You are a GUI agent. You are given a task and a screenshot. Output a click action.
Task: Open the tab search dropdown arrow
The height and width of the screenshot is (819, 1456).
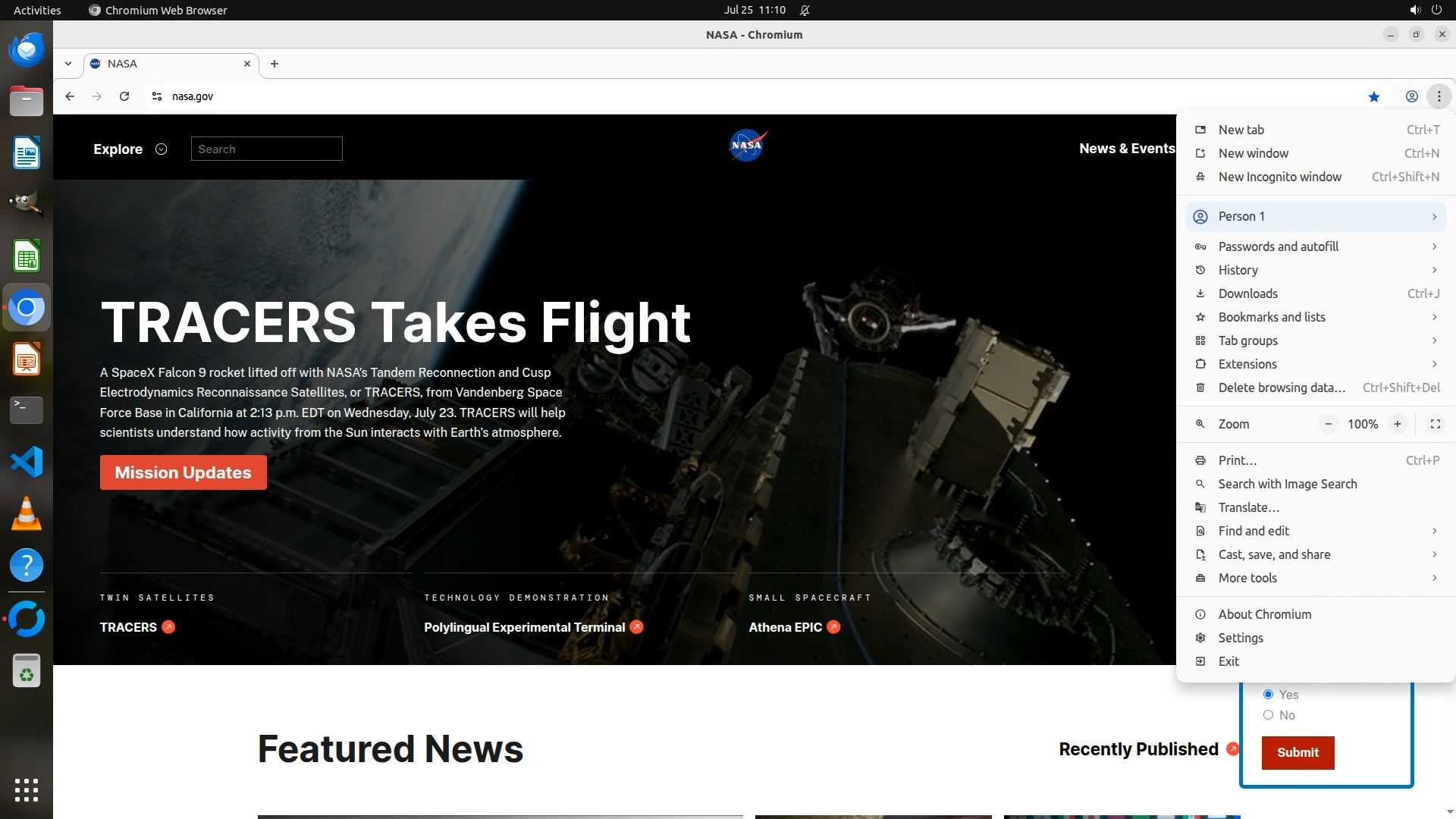[x=68, y=64]
